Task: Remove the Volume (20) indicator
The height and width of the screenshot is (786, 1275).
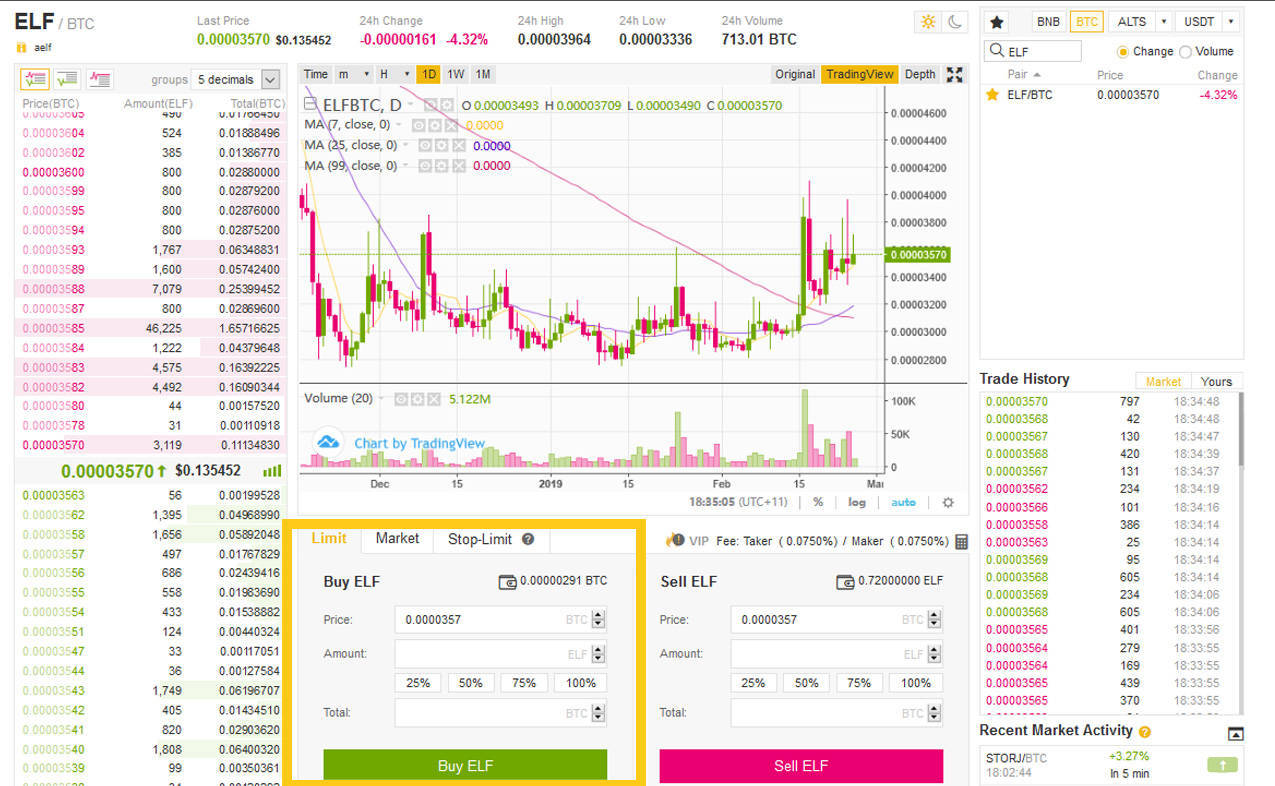Action: (433, 398)
